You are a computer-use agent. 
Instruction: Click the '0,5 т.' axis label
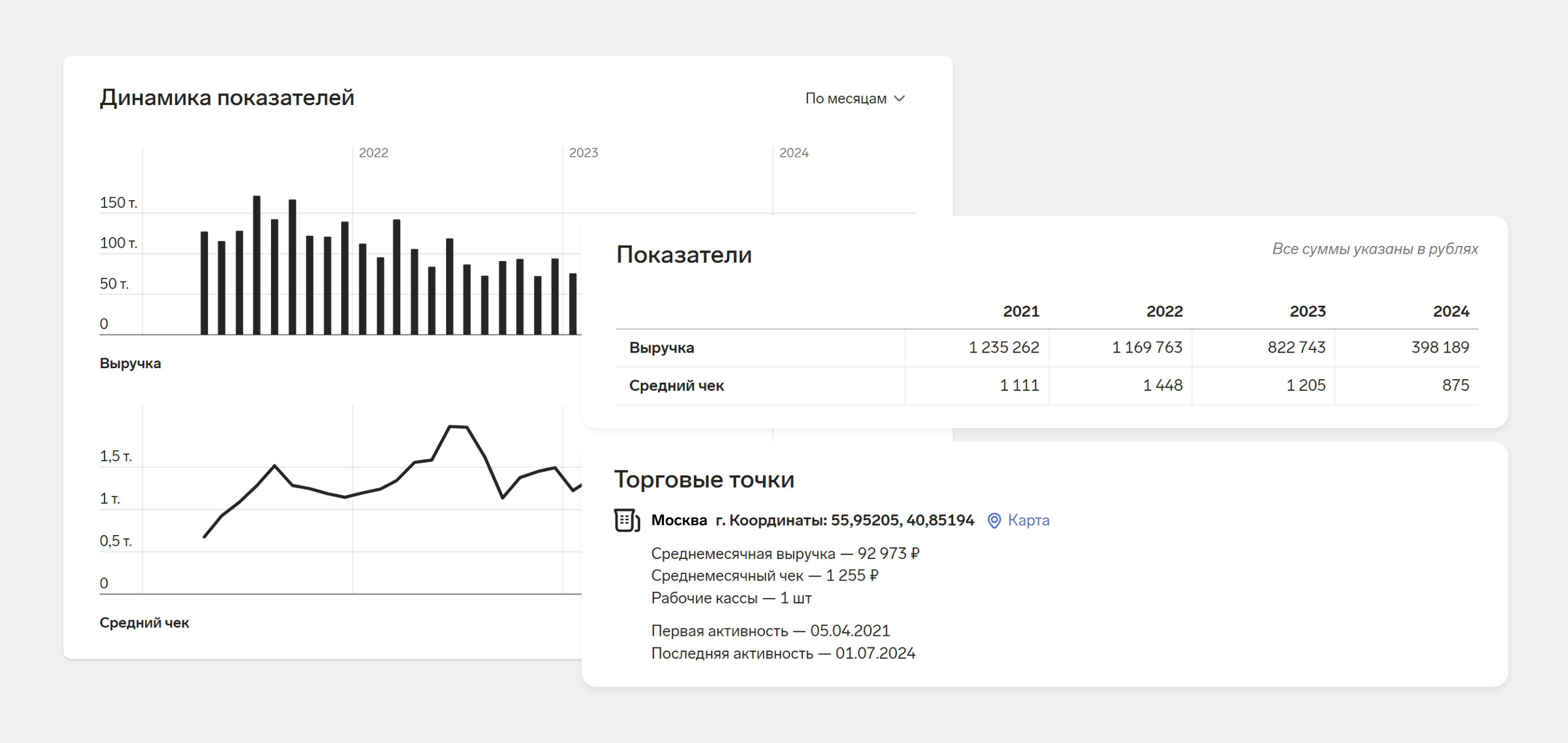pyautogui.click(x=116, y=541)
